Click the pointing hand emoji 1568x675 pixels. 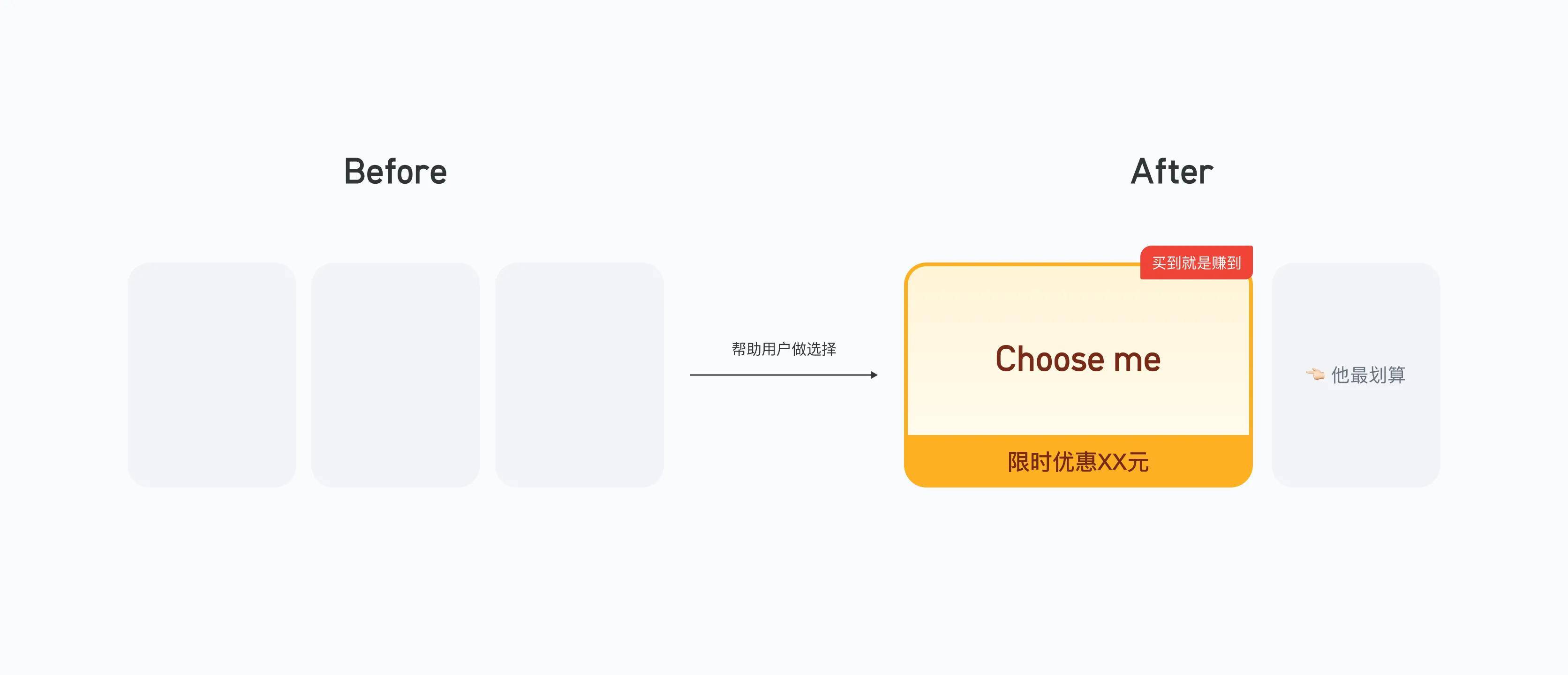pos(1315,375)
